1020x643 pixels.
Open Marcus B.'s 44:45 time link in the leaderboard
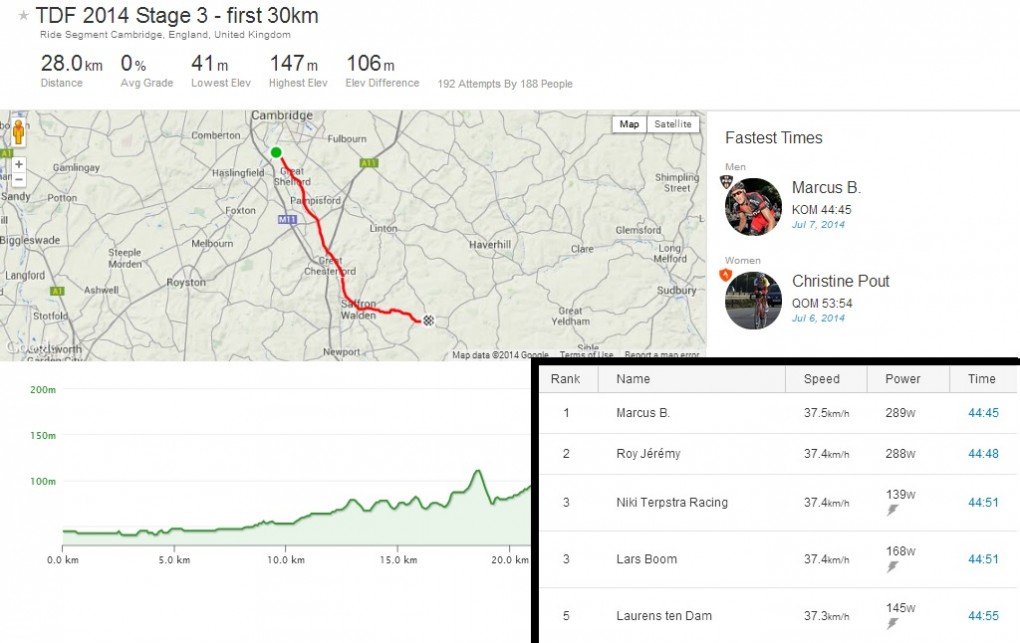click(982, 413)
